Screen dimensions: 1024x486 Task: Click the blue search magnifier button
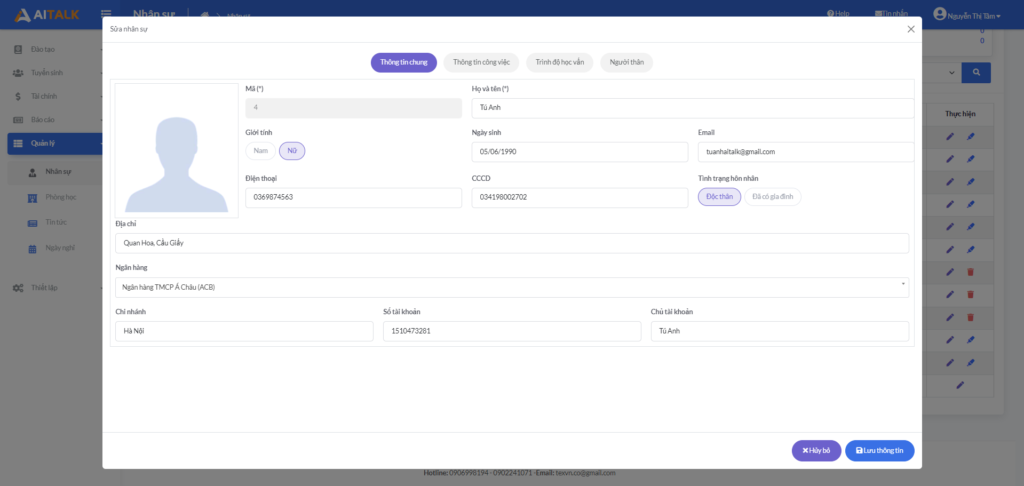[975, 72]
